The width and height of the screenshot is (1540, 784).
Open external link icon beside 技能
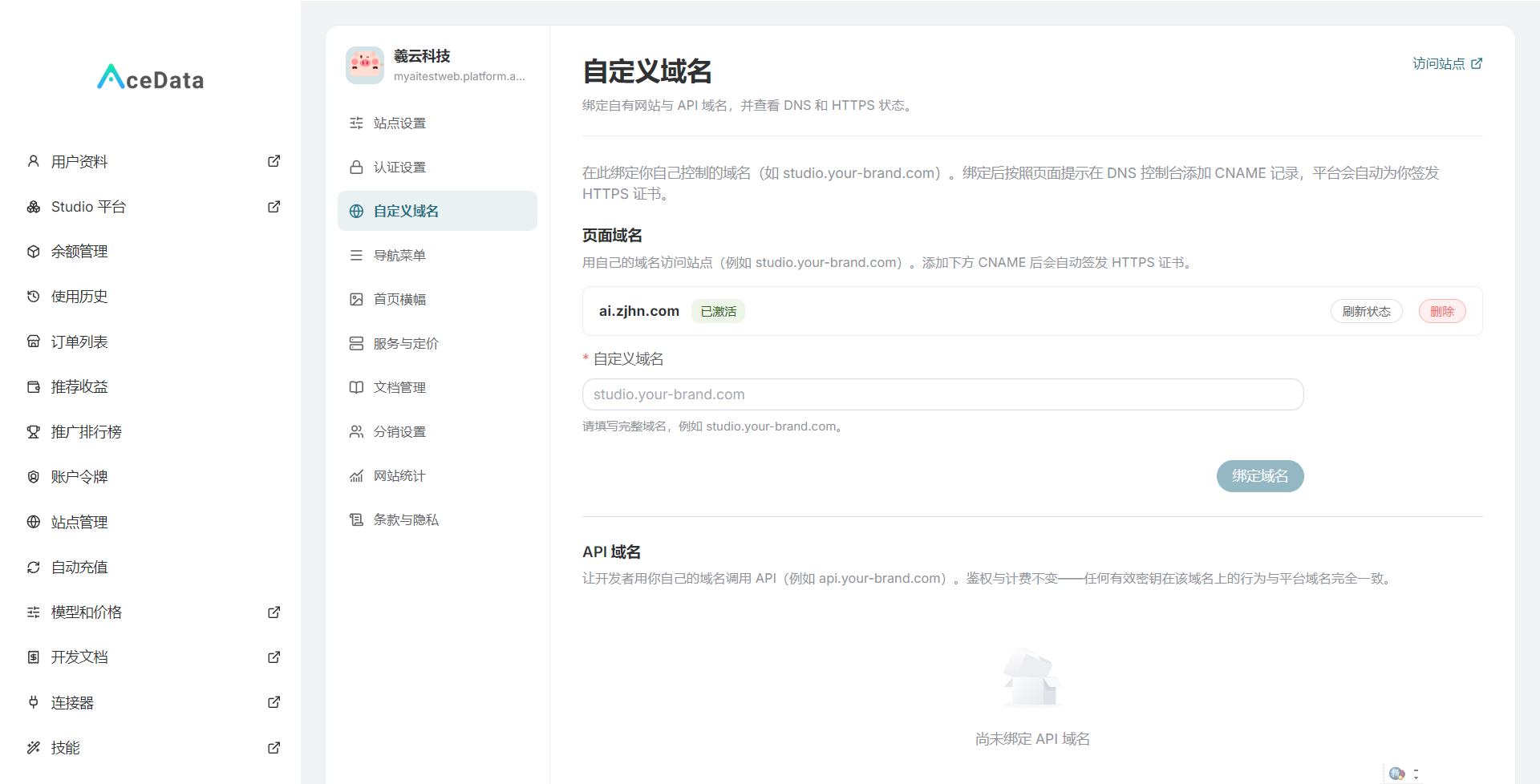tap(274, 748)
